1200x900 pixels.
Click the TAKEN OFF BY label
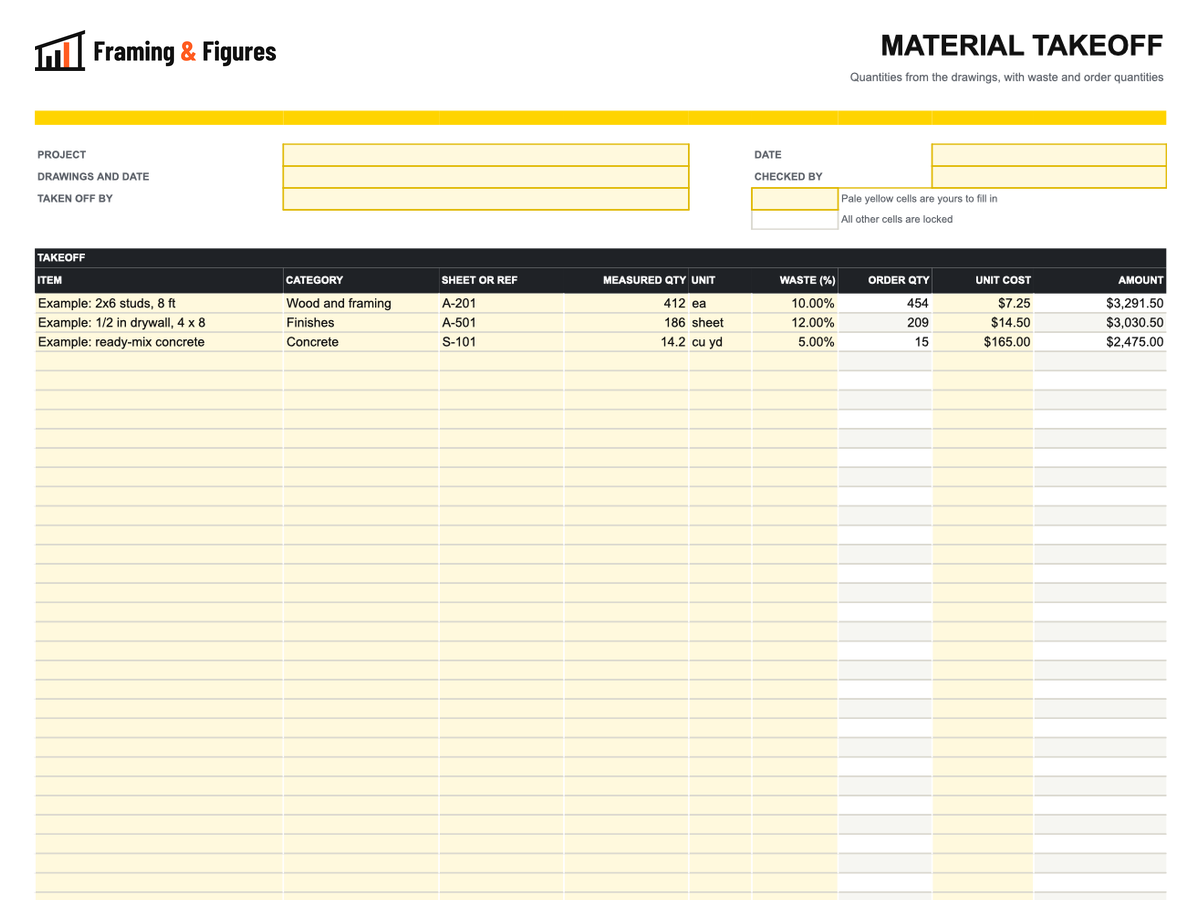(x=75, y=199)
